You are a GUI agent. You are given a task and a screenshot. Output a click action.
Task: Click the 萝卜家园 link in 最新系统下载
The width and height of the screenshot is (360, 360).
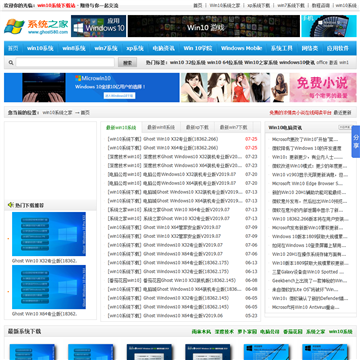[x=247, y=332]
